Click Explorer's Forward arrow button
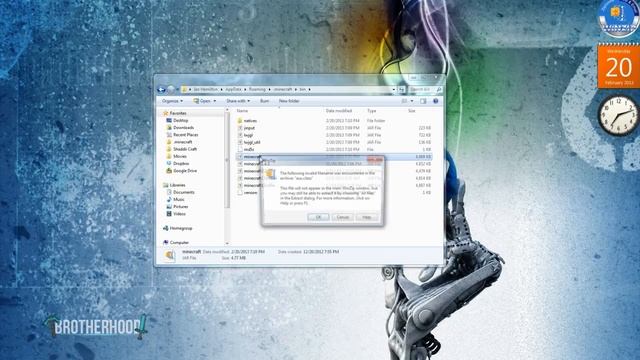The height and width of the screenshot is (360, 640). (x=171, y=89)
